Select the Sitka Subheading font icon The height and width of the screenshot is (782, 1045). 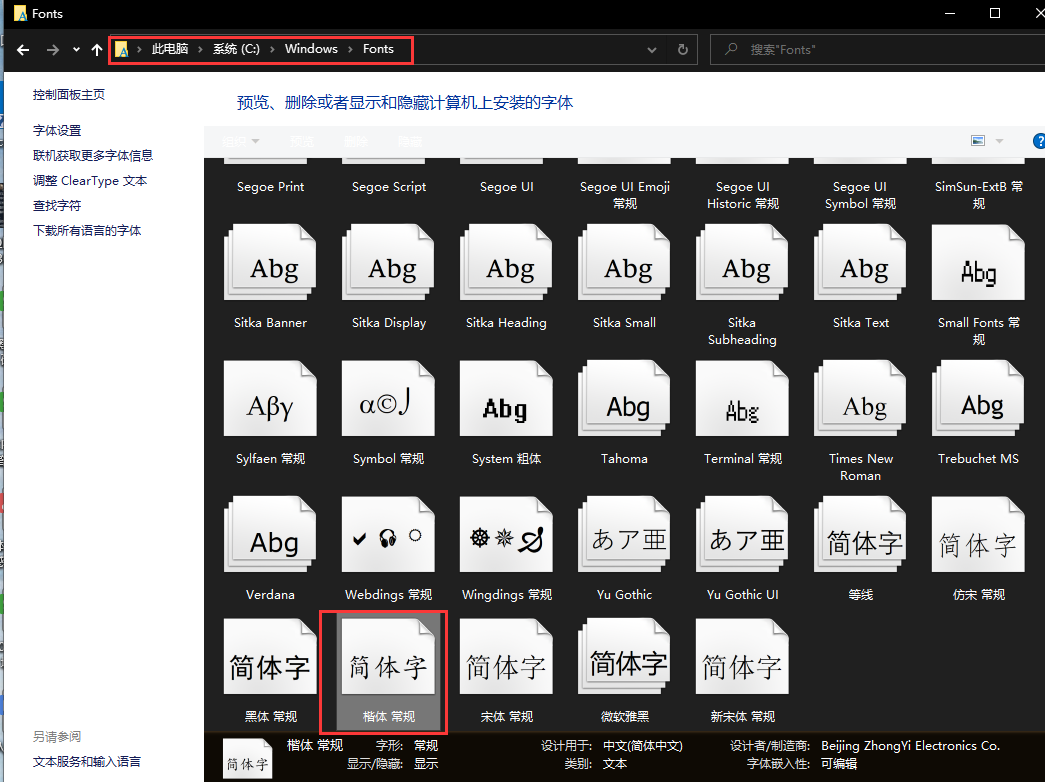pos(742,263)
